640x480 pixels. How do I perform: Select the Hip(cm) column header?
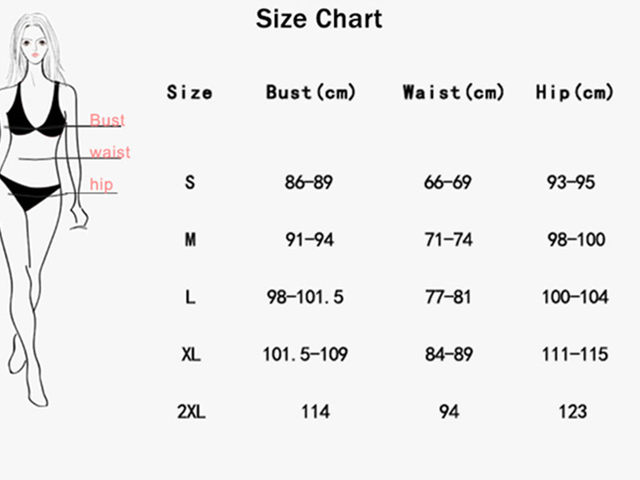pos(574,93)
